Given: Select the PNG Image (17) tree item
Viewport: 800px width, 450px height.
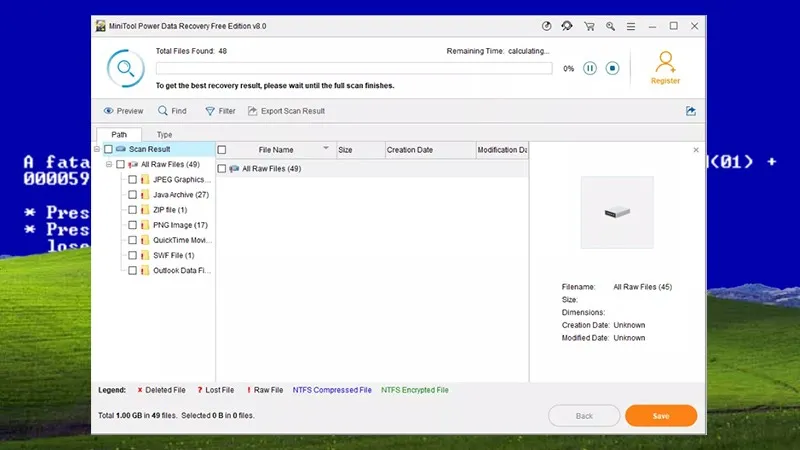Looking at the screenshot, I should pyautogui.click(x=181, y=225).
